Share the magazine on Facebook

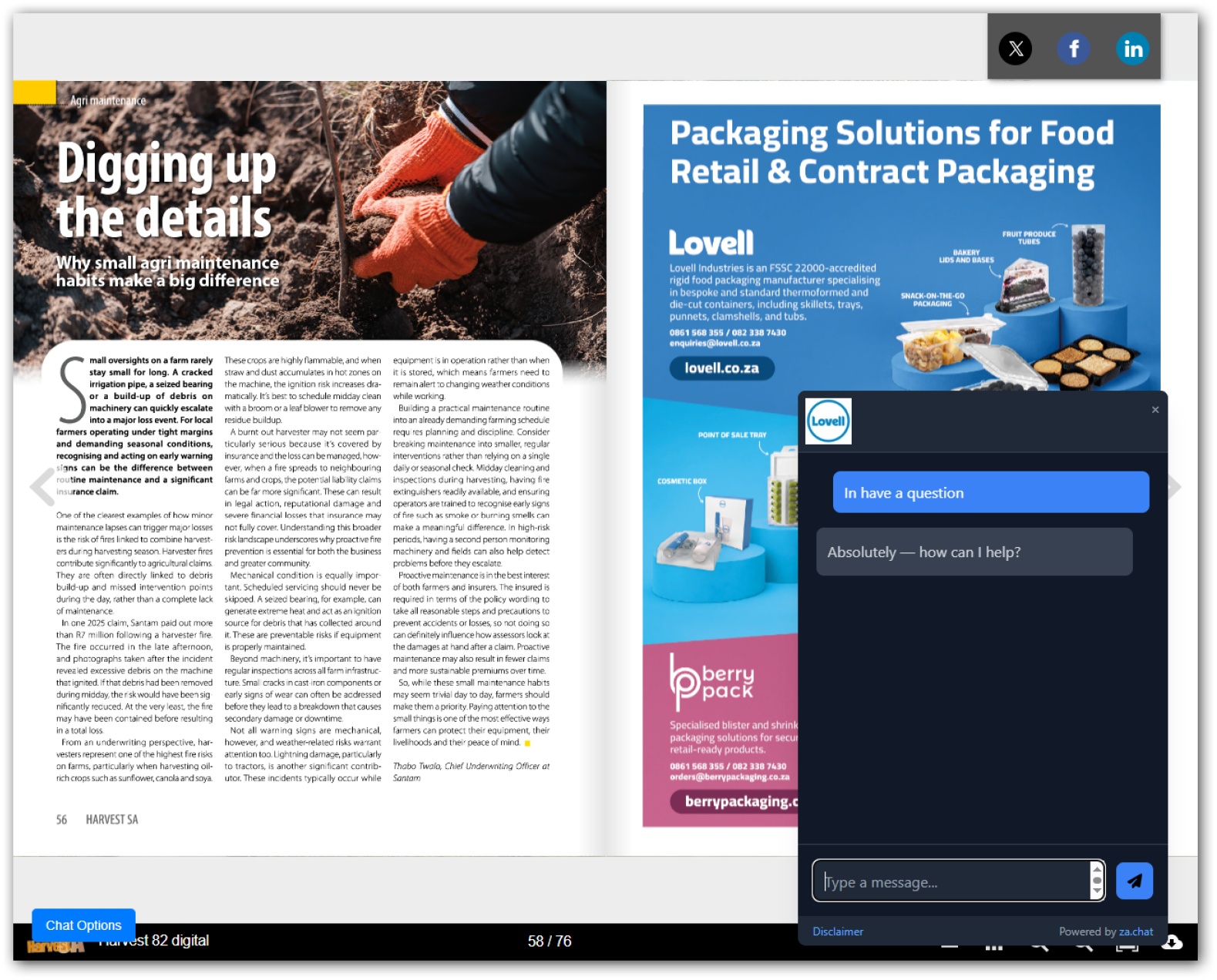coord(1074,49)
